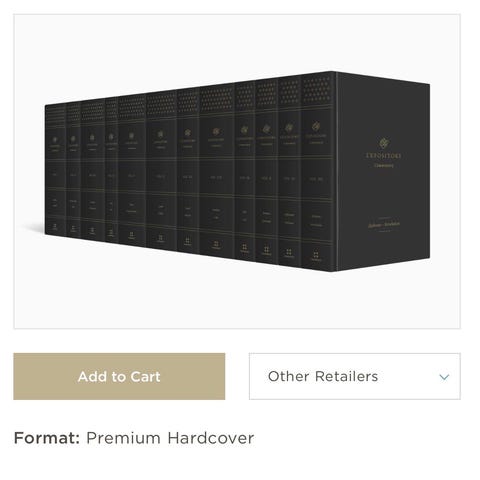
Task: Open the Other Retailers dropdown
Action: (355, 376)
